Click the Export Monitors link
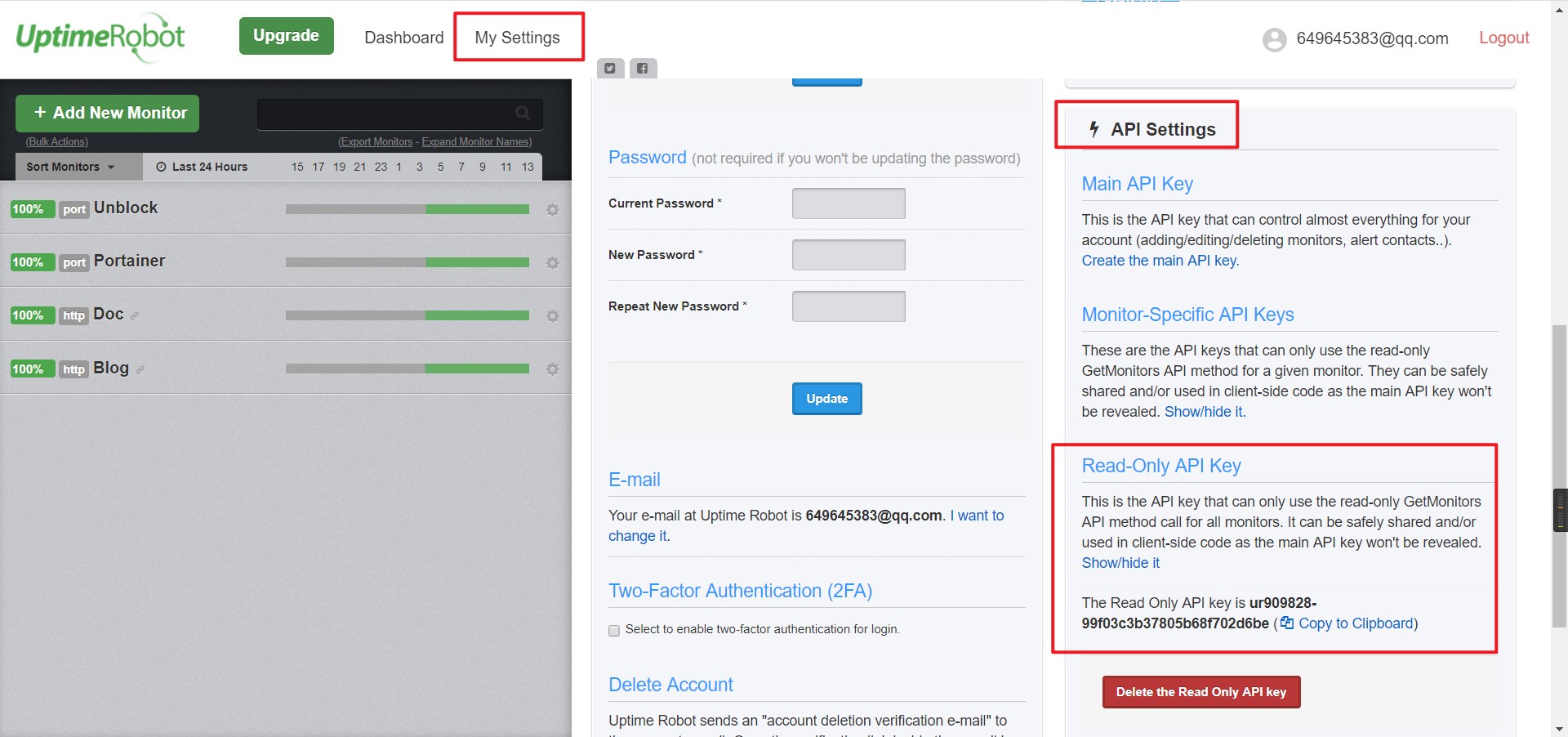Image resolution: width=1568 pixels, height=737 pixels. [x=376, y=142]
